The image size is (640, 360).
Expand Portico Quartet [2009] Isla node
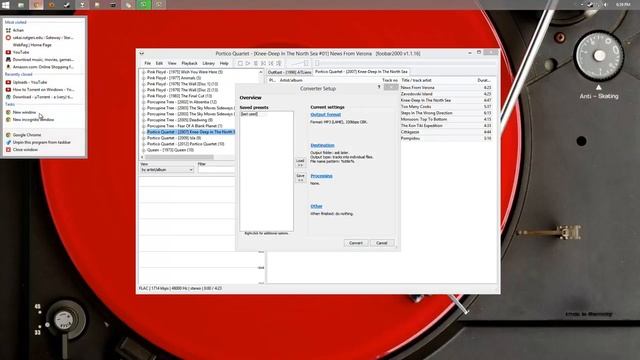[144, 138]
